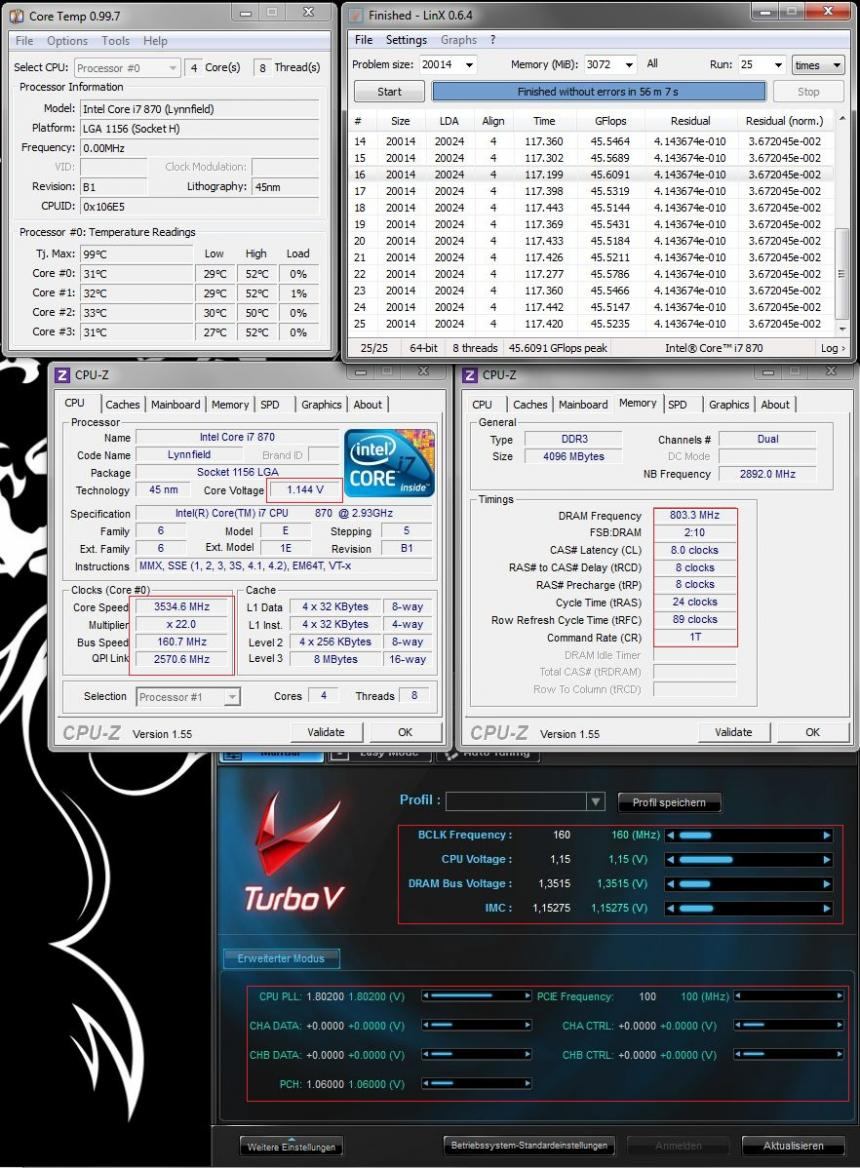Click the Log expander in LinX status bar
The height and width of the screenshot is (1168, 860).
pos(832,348)
